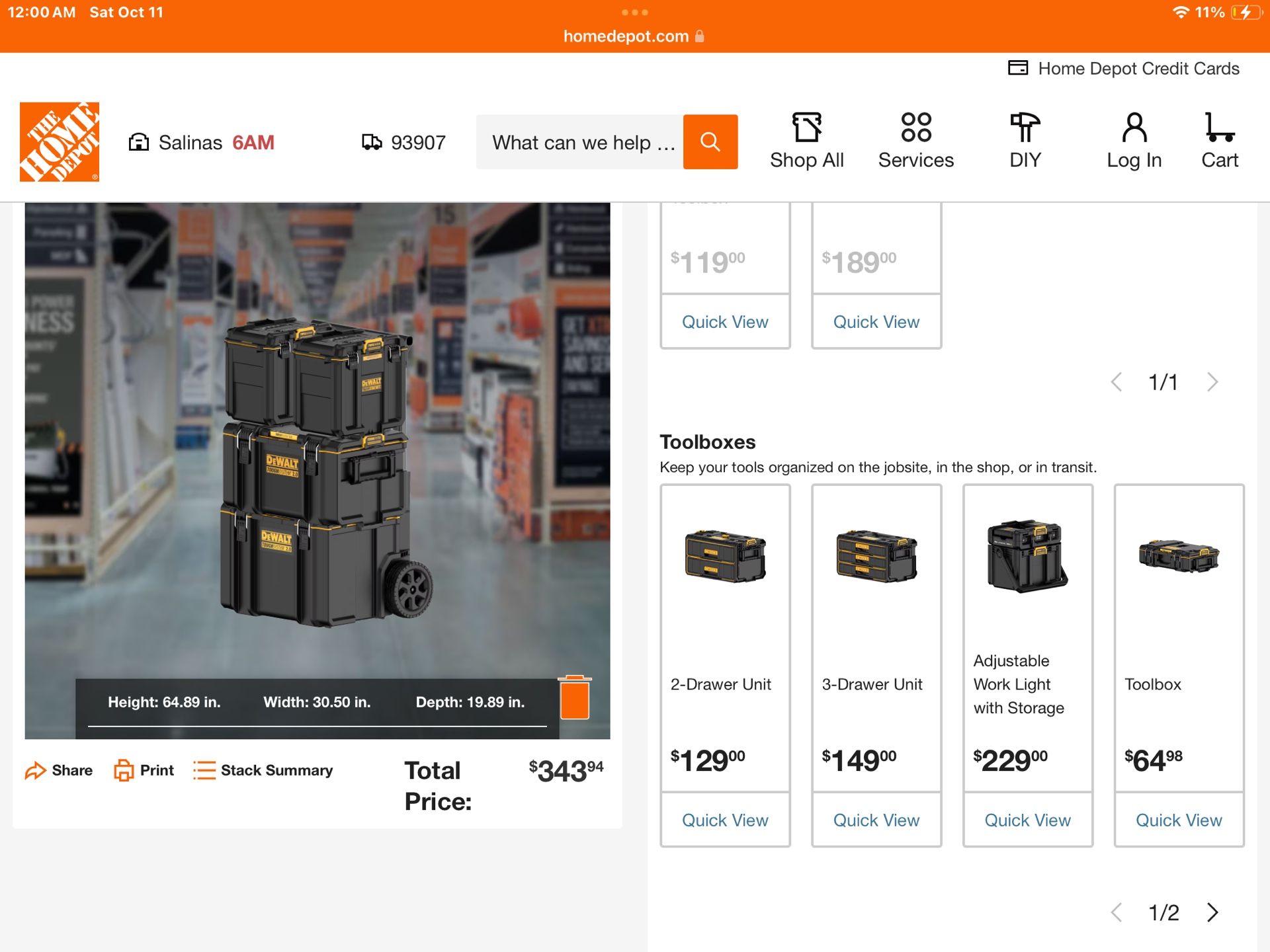Open Shop All menu
This screenshot has height=952, width=1270.
[x=806, y=141]
